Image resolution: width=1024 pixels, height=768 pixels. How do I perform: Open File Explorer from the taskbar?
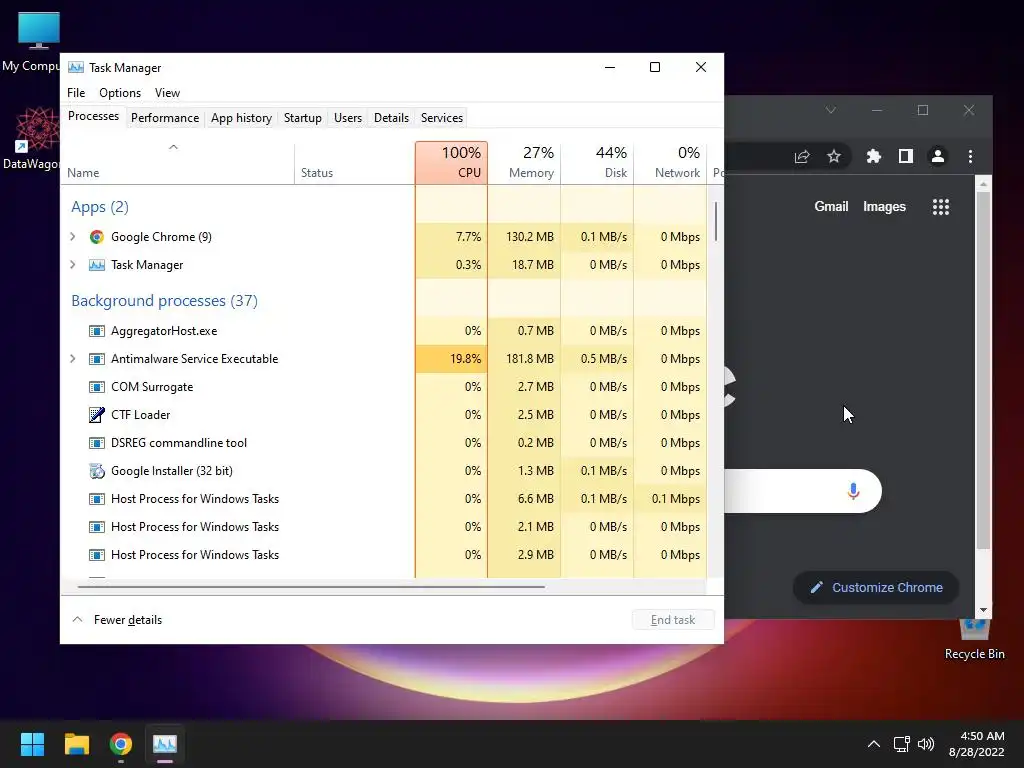coord(76,744)
